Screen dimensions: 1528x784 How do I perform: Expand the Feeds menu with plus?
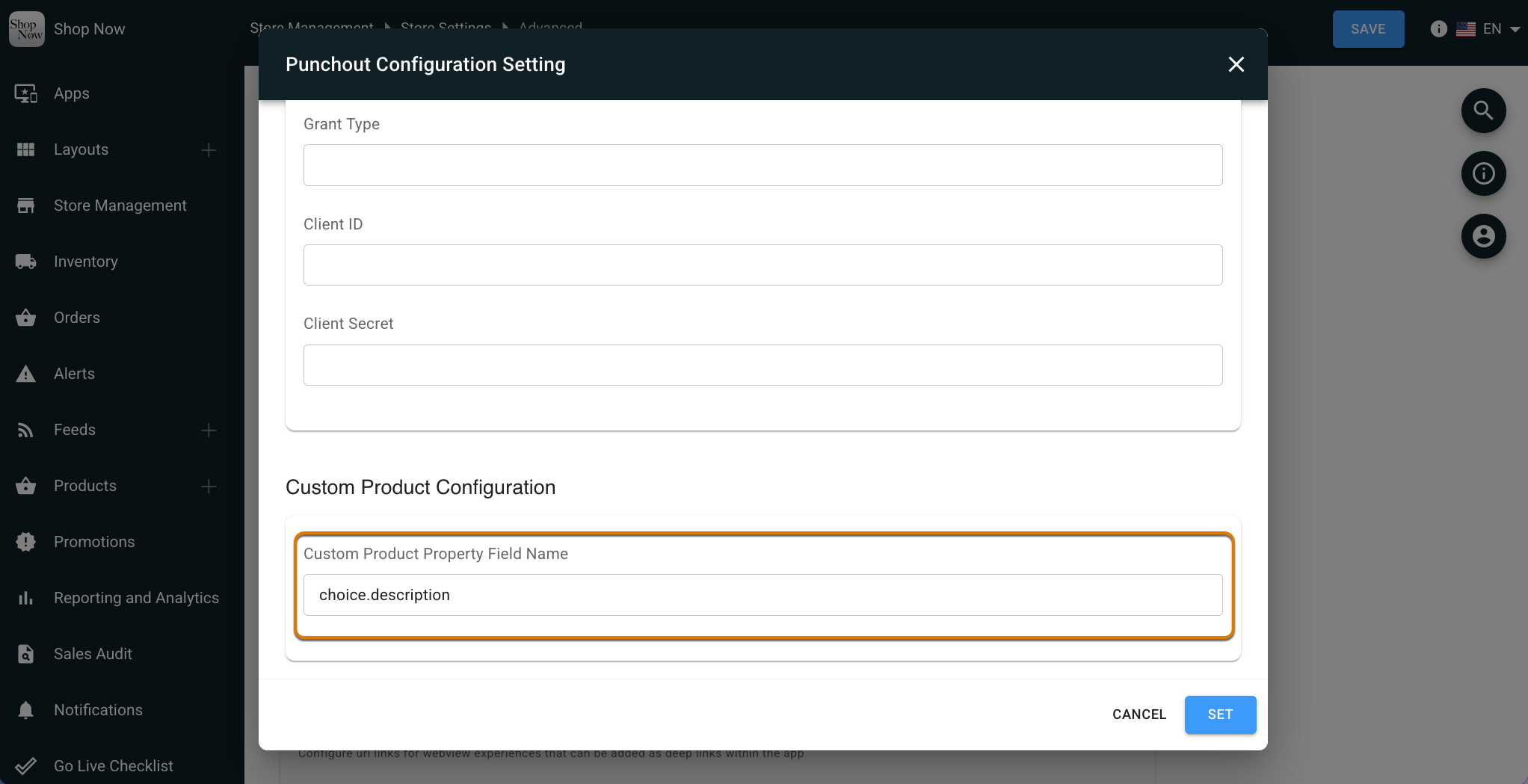(209, 430)
